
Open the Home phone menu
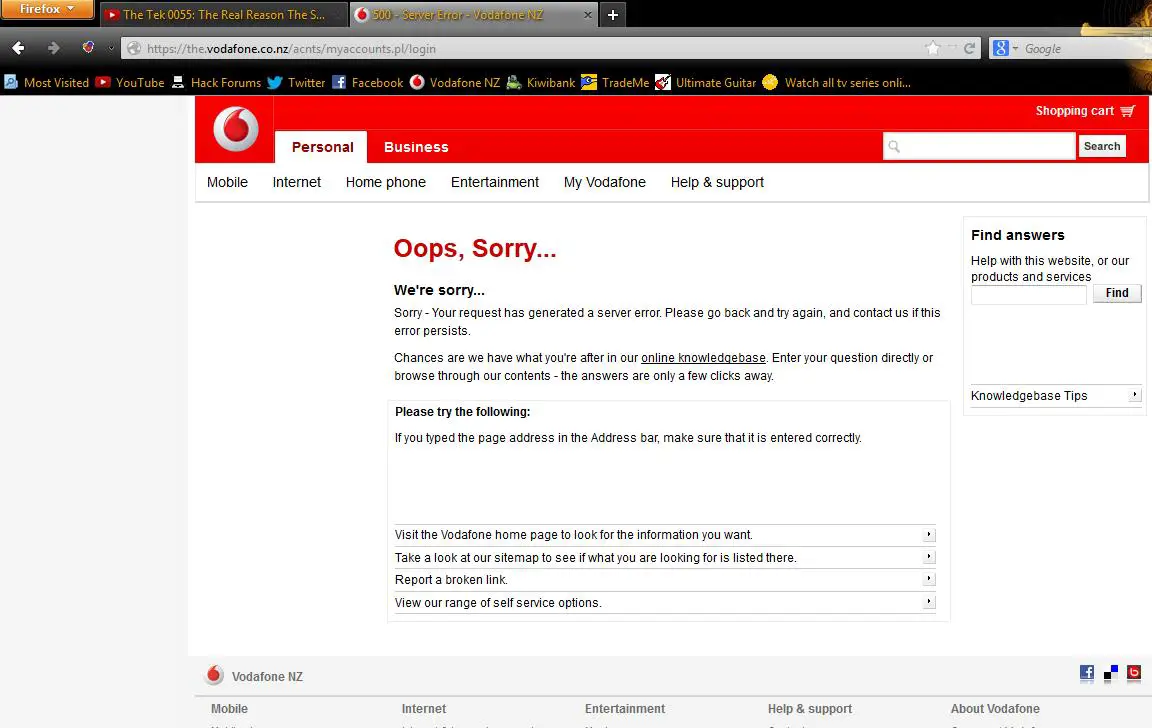pyautogui.click(x=386, y=182)
